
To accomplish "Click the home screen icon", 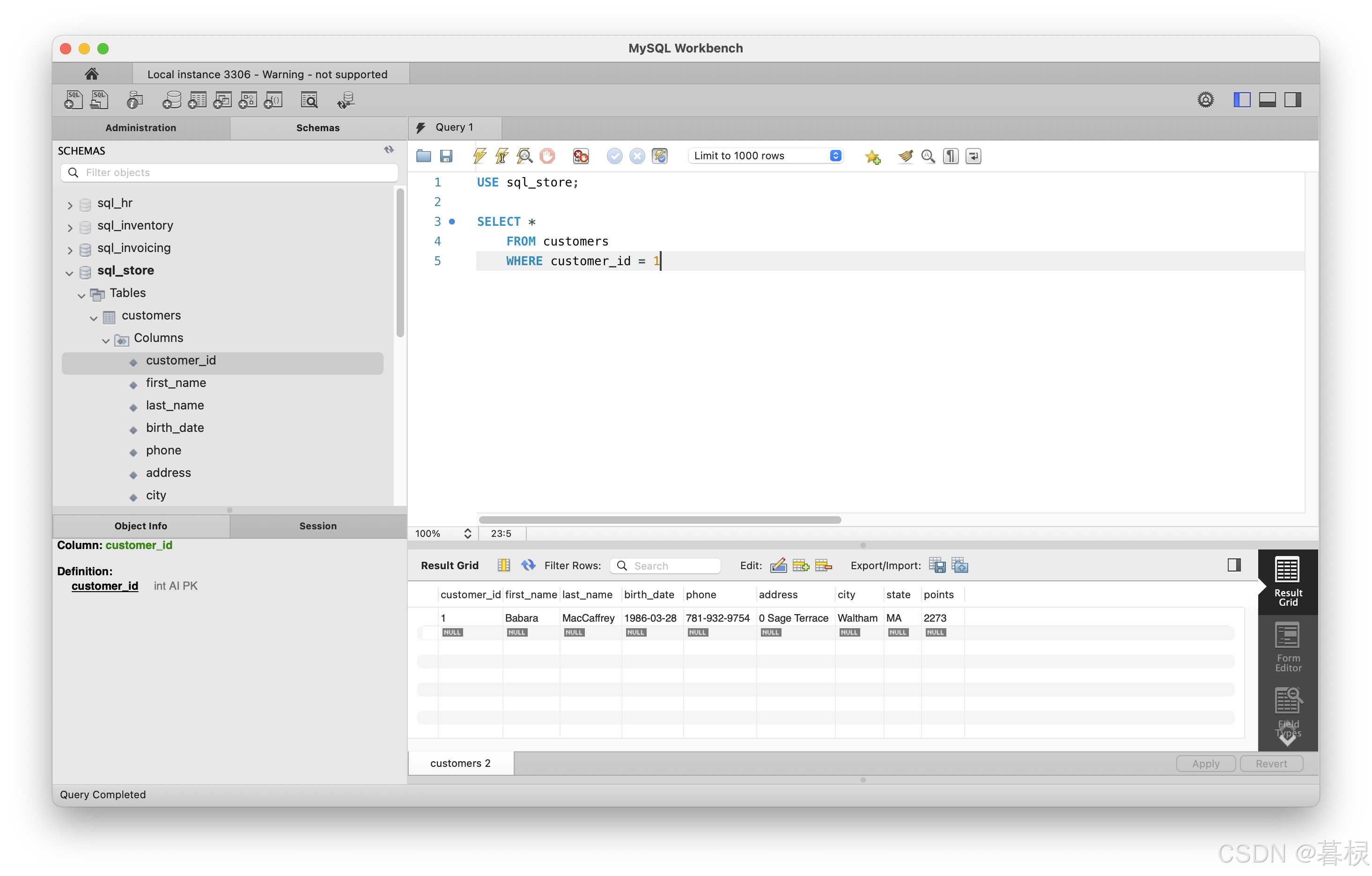I will (92, 74).
